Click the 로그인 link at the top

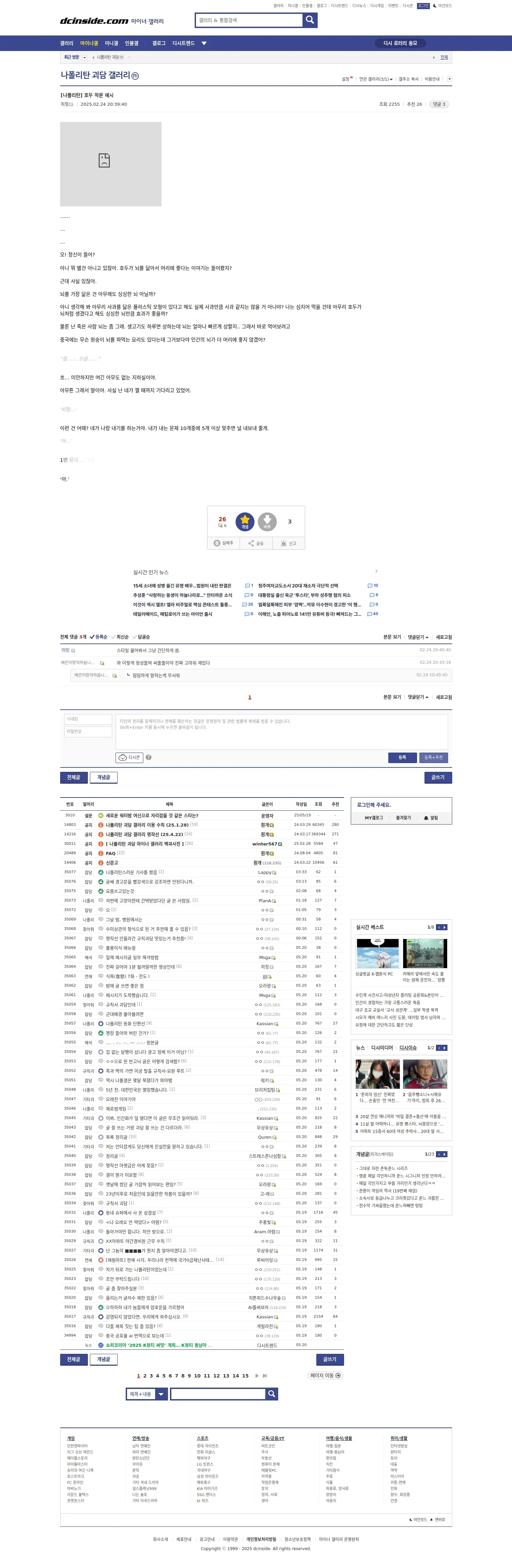[423, 5]
